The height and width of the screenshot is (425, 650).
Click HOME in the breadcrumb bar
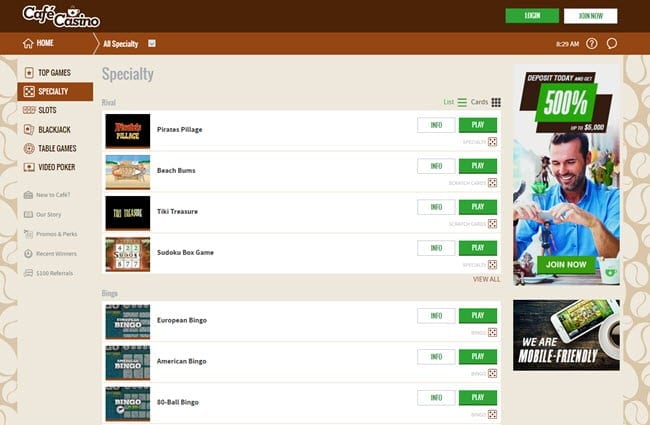coord(45,43)
